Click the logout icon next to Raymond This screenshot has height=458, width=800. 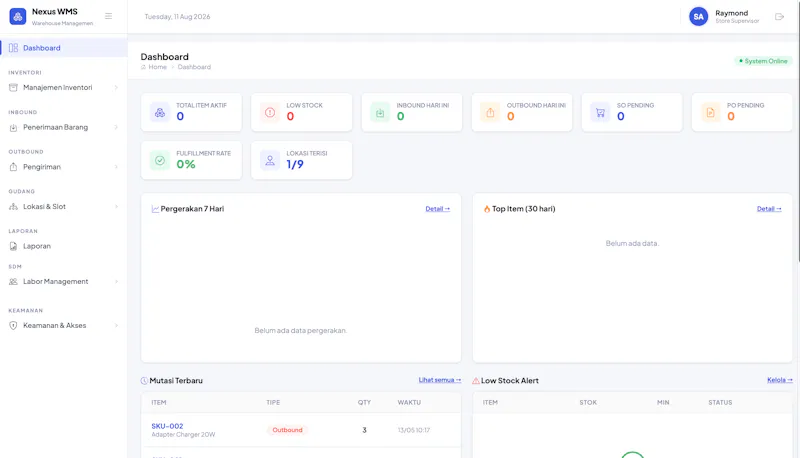point(779,17)
